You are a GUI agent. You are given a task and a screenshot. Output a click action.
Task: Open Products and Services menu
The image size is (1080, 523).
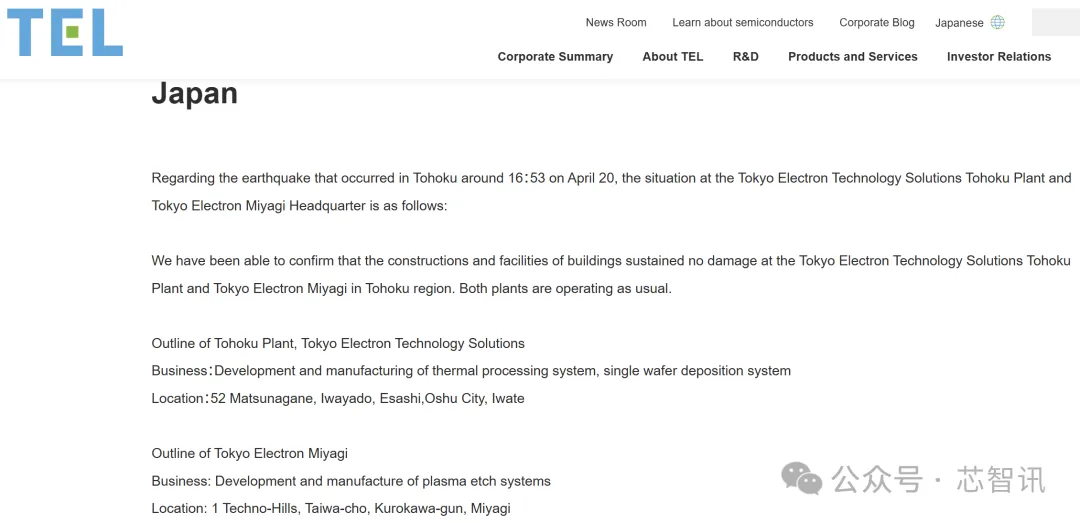click(x=853, y=57)
